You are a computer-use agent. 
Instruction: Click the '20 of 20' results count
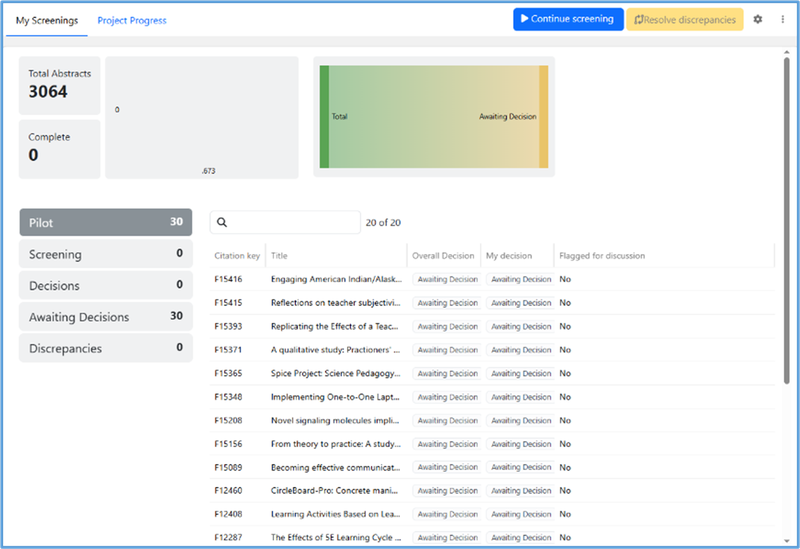coord(383,222)
